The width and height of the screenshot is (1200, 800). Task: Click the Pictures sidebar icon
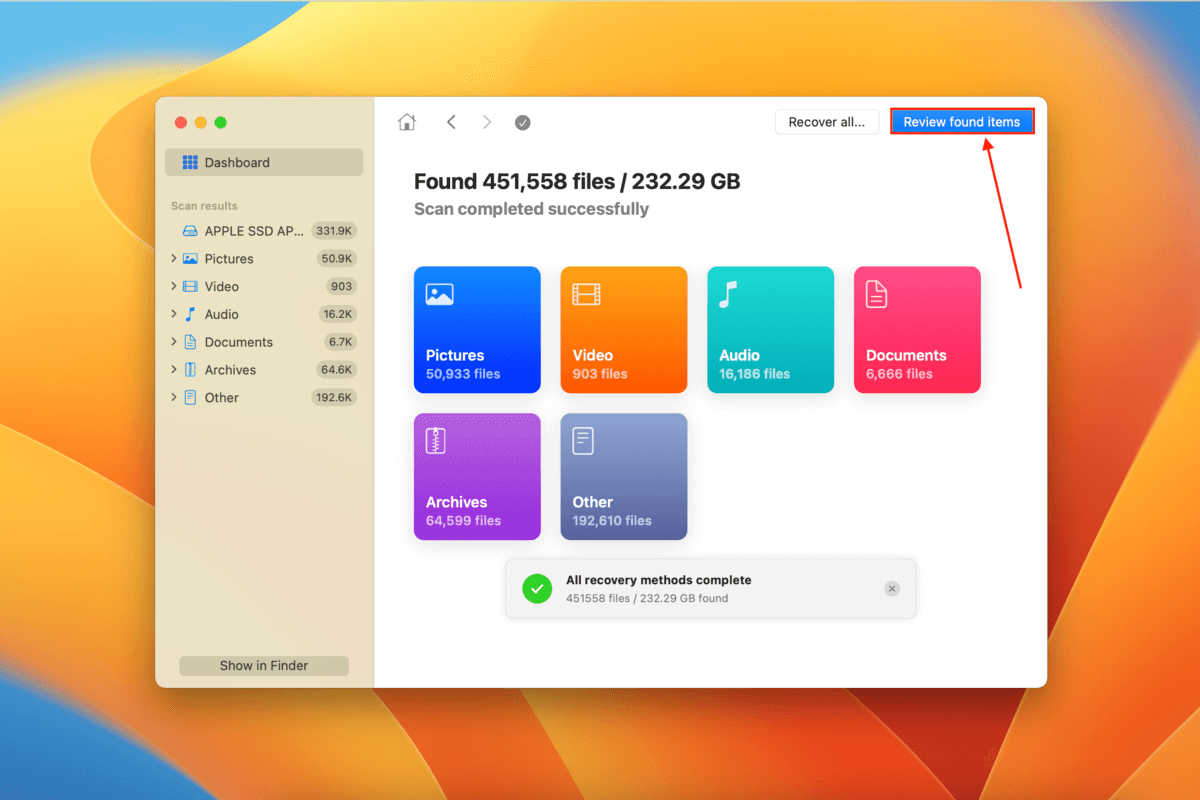click(x=190, y=259)
